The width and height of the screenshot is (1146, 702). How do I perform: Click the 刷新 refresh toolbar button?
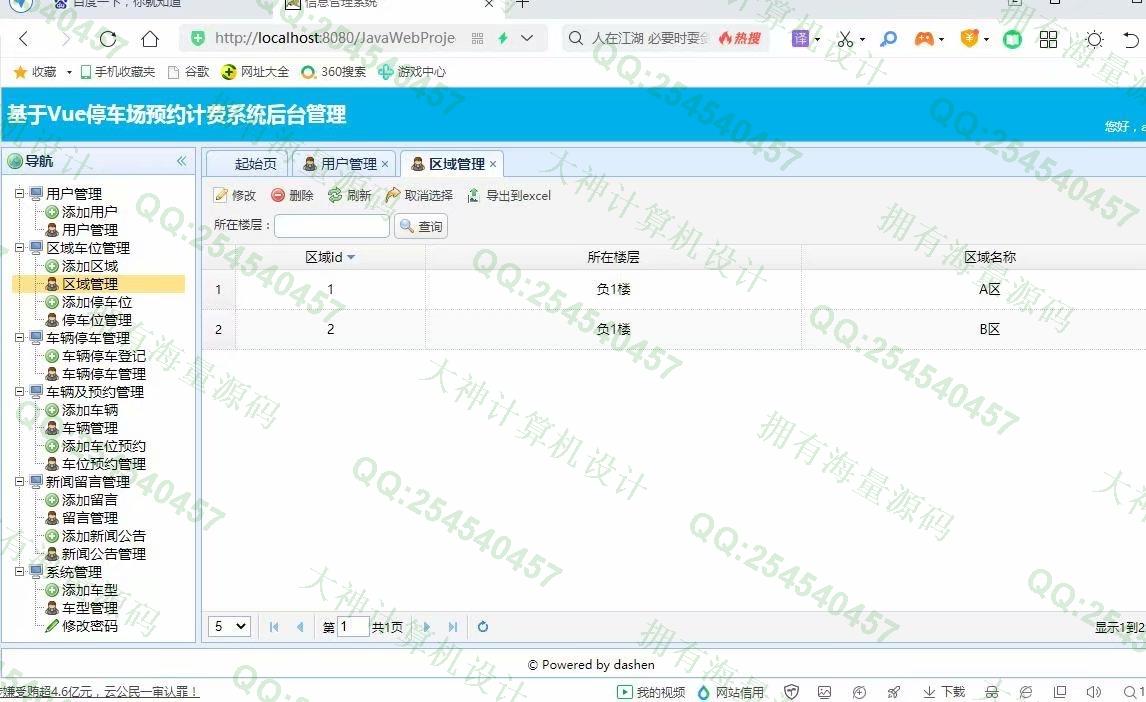coord(349,196)
